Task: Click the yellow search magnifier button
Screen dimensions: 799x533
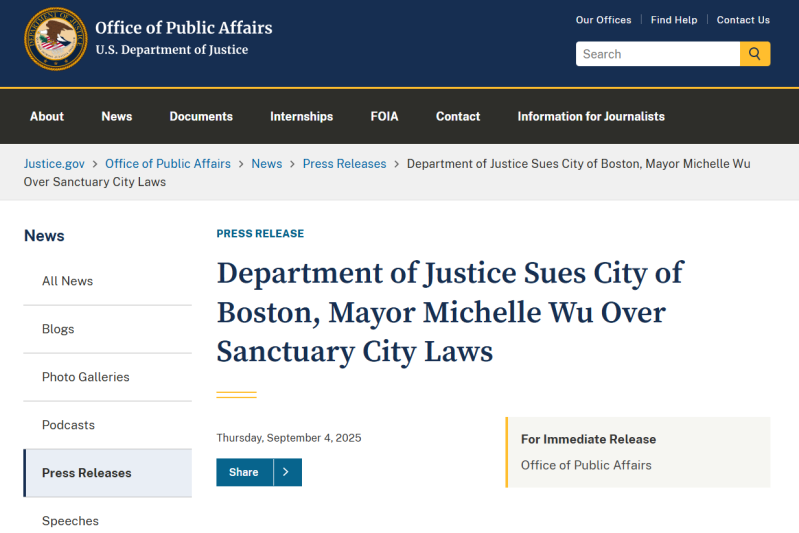Action: [x=755, y=54]
